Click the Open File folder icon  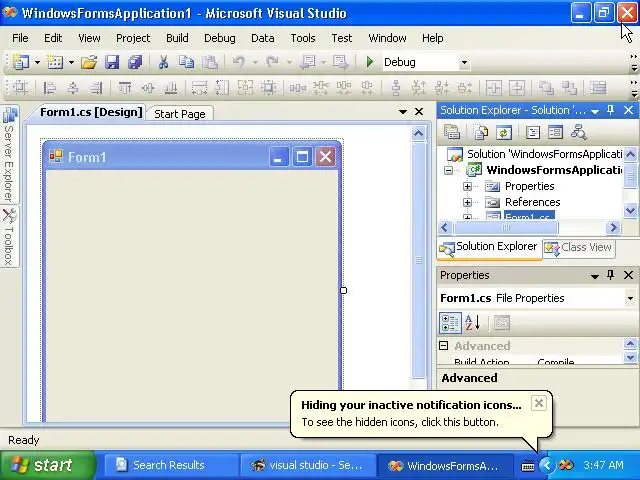89,62
